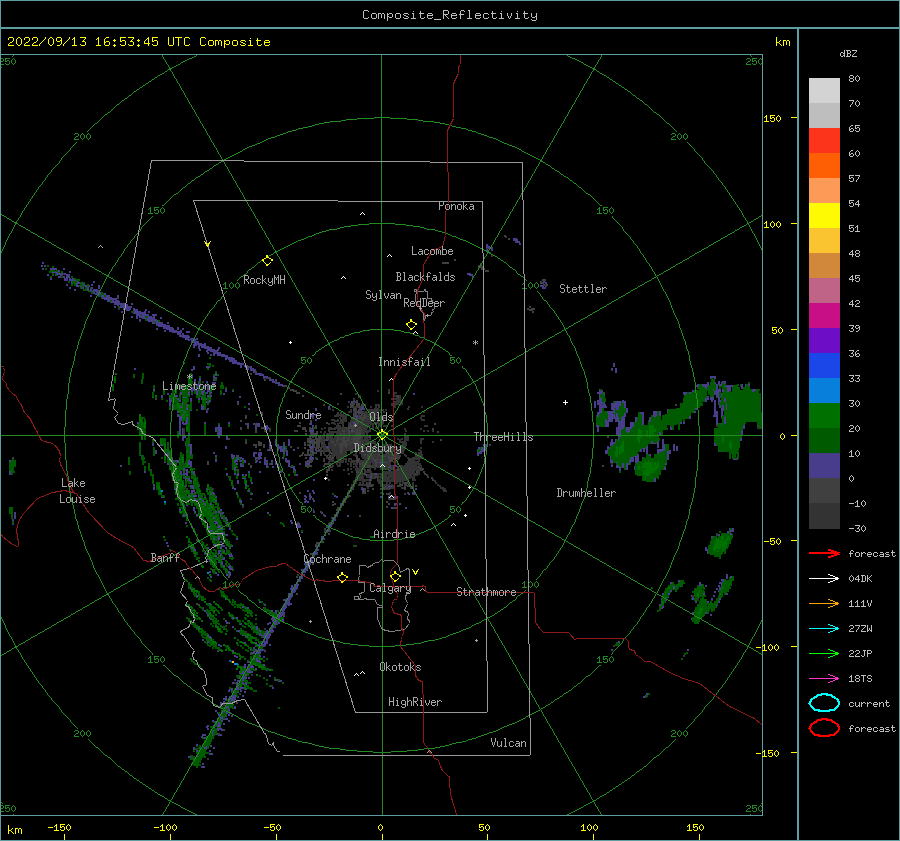This screenshot has height=841, width=900.
Task: Click the 20 dBZ green color swatch
Action: 824,441
